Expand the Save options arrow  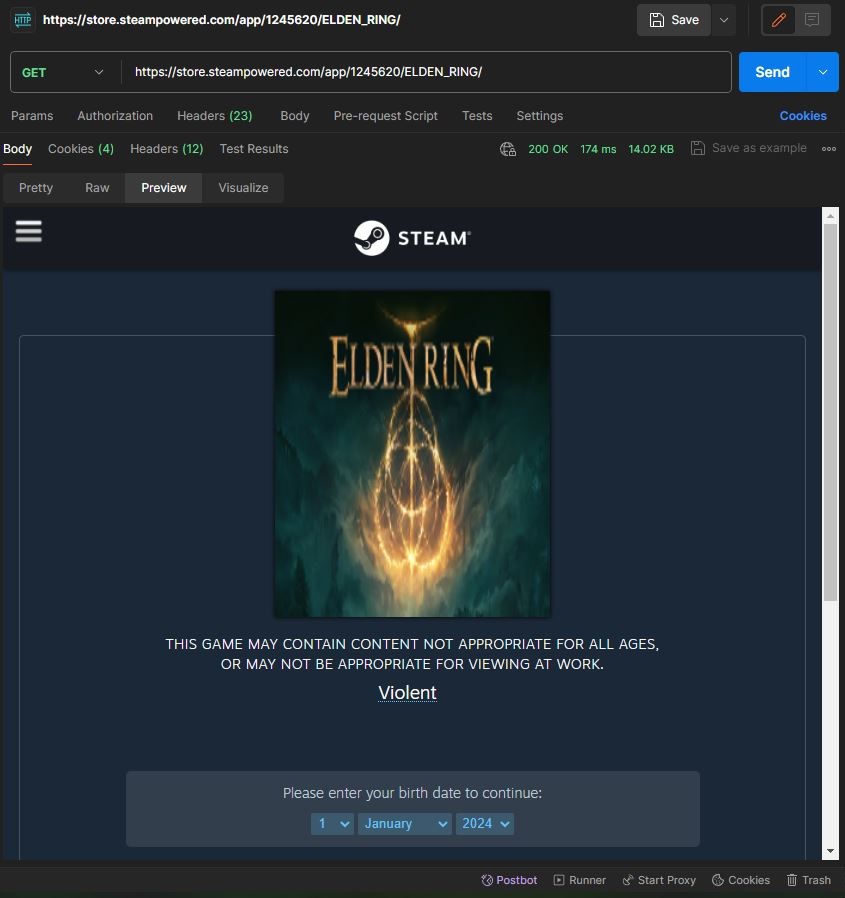pyautogui.click(x=724, y=20)
